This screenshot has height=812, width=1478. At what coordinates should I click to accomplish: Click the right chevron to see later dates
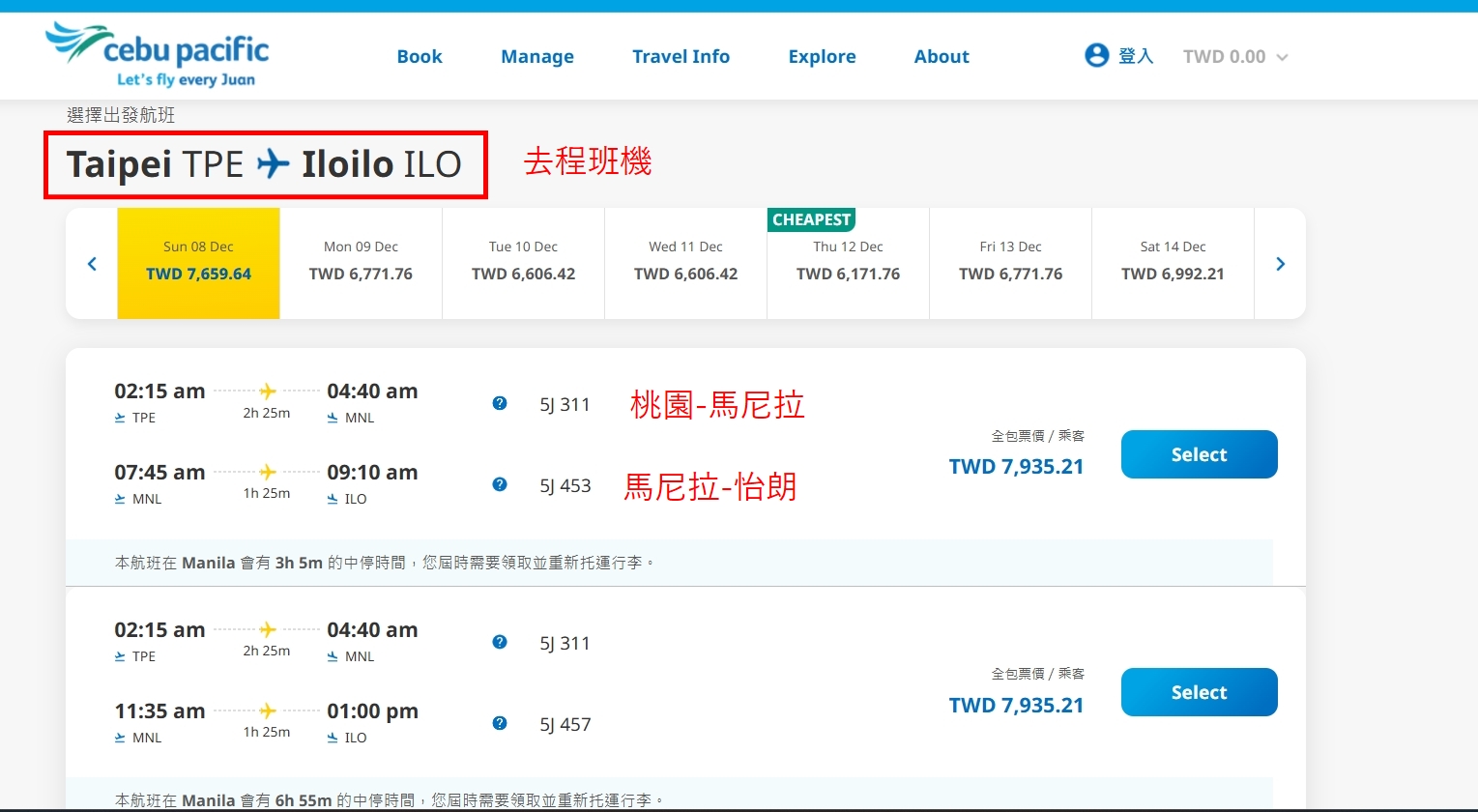tap(1280, 263)
